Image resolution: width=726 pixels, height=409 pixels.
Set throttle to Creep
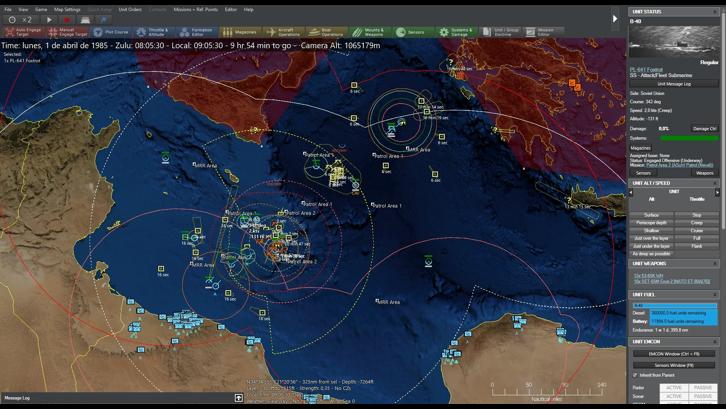pos(697,223)
